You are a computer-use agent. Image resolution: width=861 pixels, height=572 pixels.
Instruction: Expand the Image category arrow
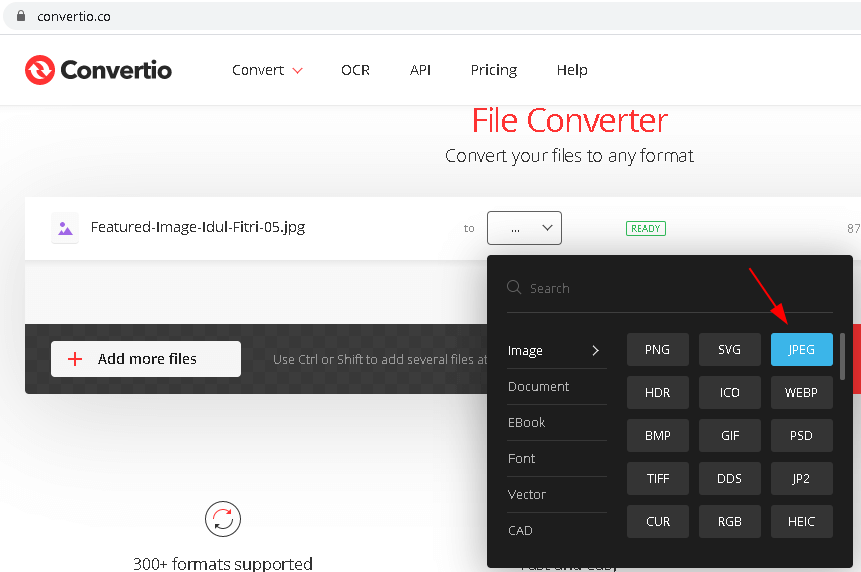tap(595, 350)
